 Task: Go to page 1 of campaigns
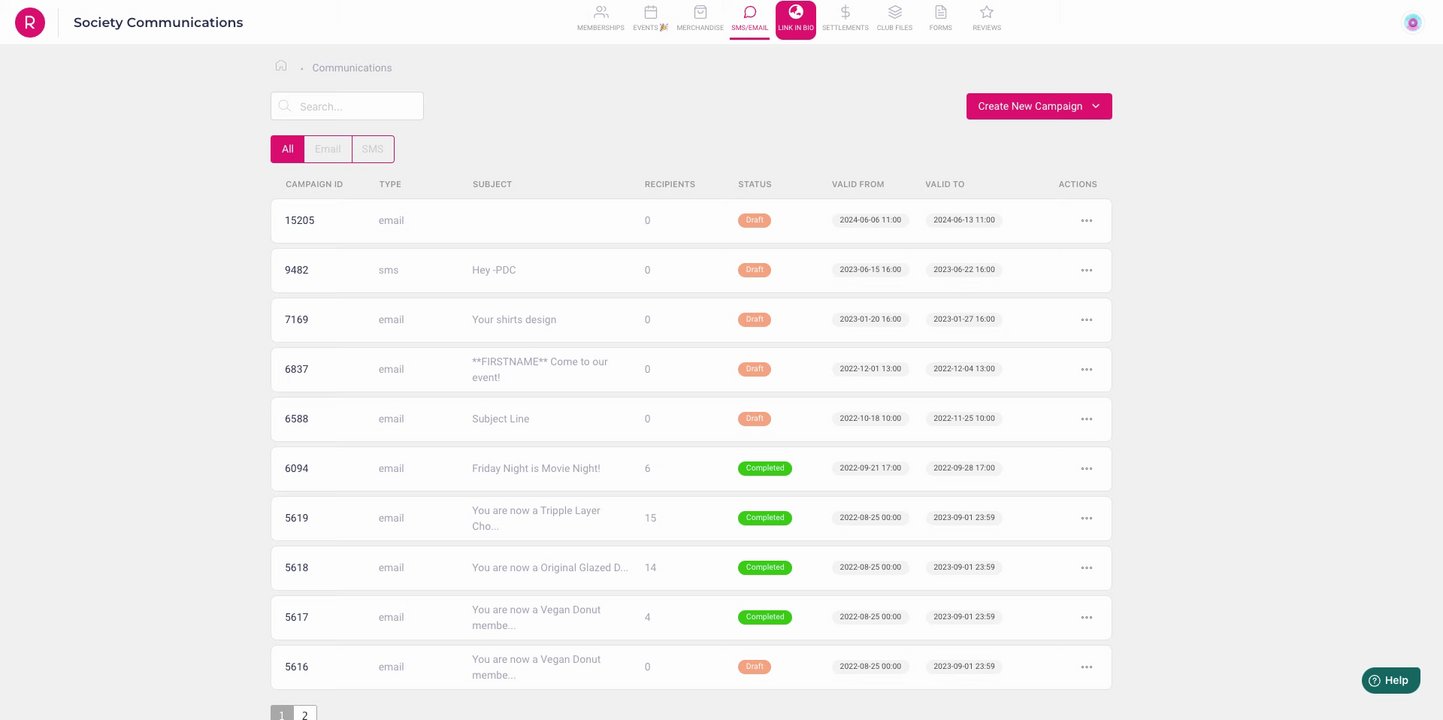coord(282,714)
